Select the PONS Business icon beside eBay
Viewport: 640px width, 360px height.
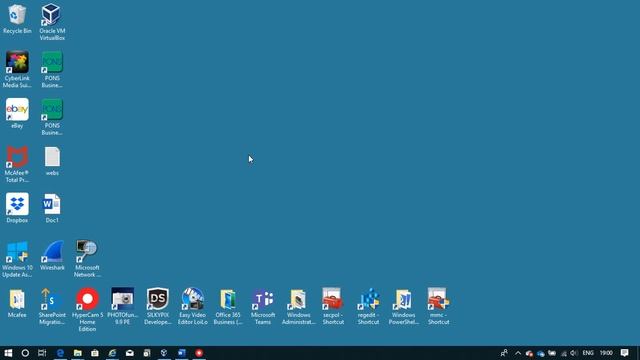point(52,116)
